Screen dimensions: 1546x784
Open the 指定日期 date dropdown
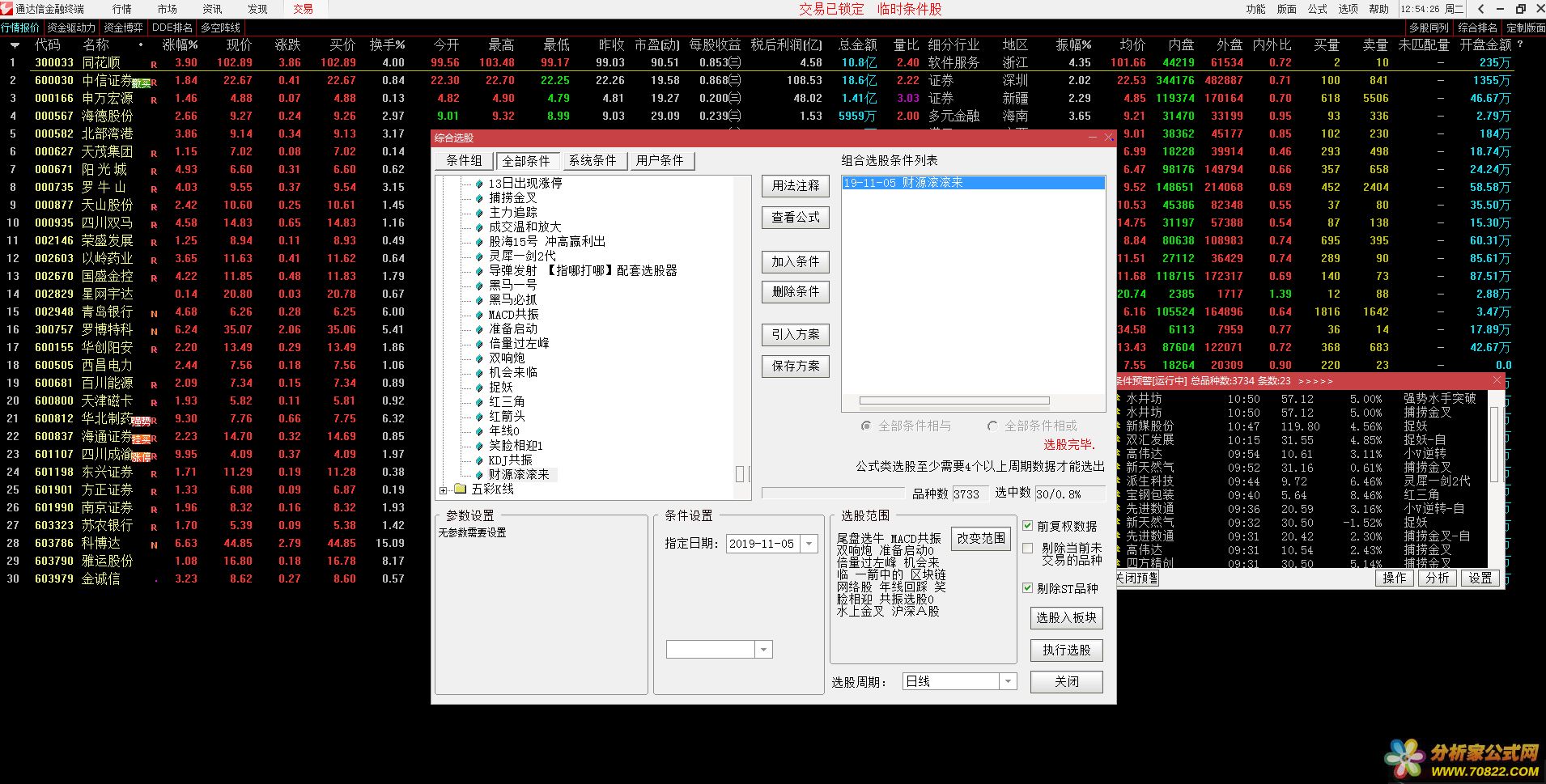pyautogui.click(x=809, y=544)
